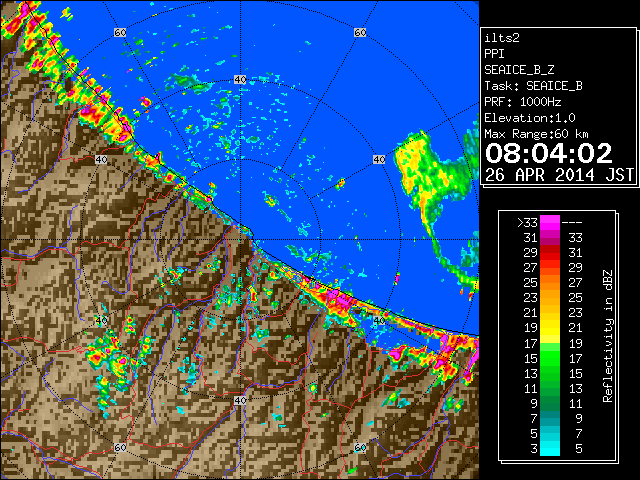Click the northwest 60 km range ring label
This screenshot has width=640, height=480.
(x=120, y=32)
